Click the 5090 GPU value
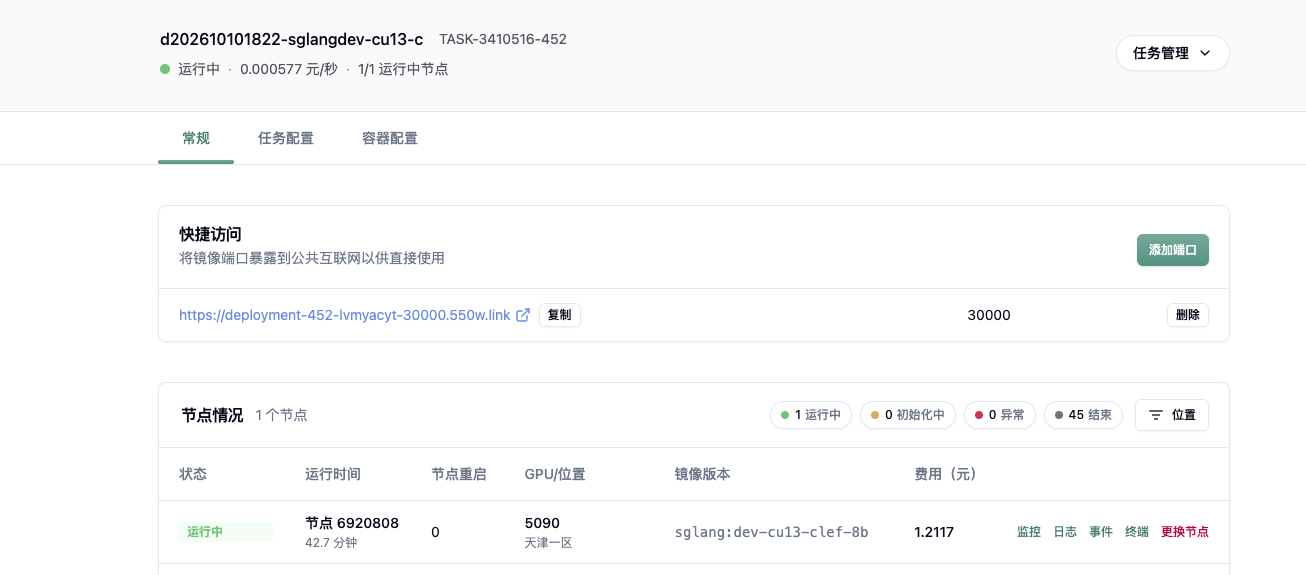 542,523
